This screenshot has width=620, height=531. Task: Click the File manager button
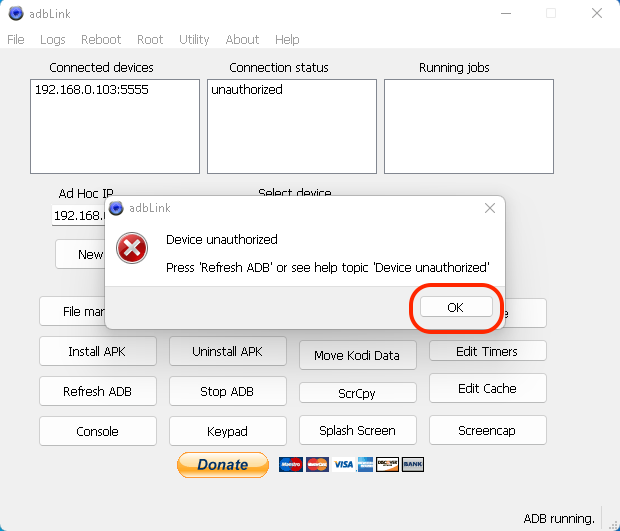coord(72,311)
